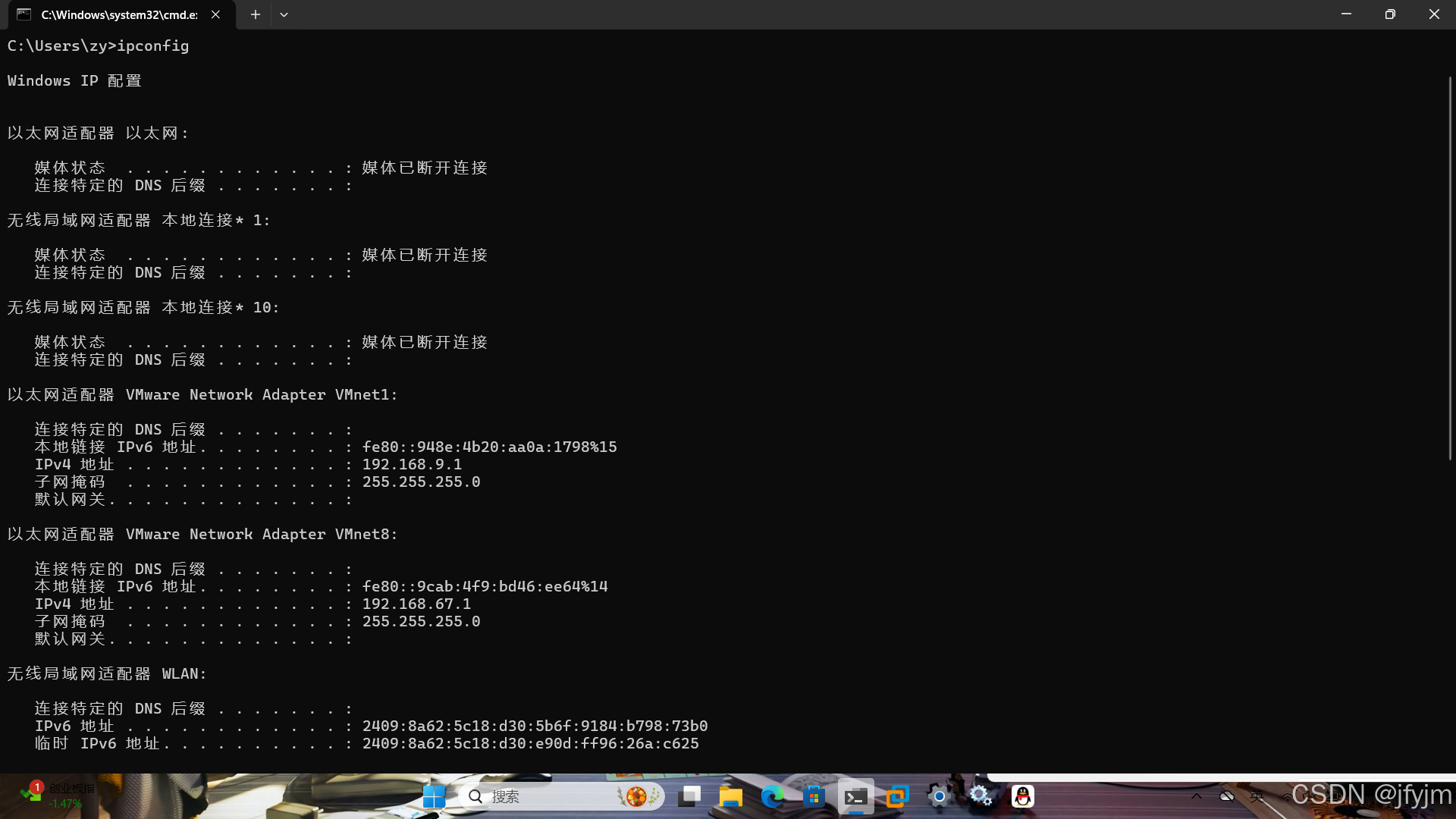1456x819 pixels.
Task: Open the Windows Start menu
Action: pos(434,796)
